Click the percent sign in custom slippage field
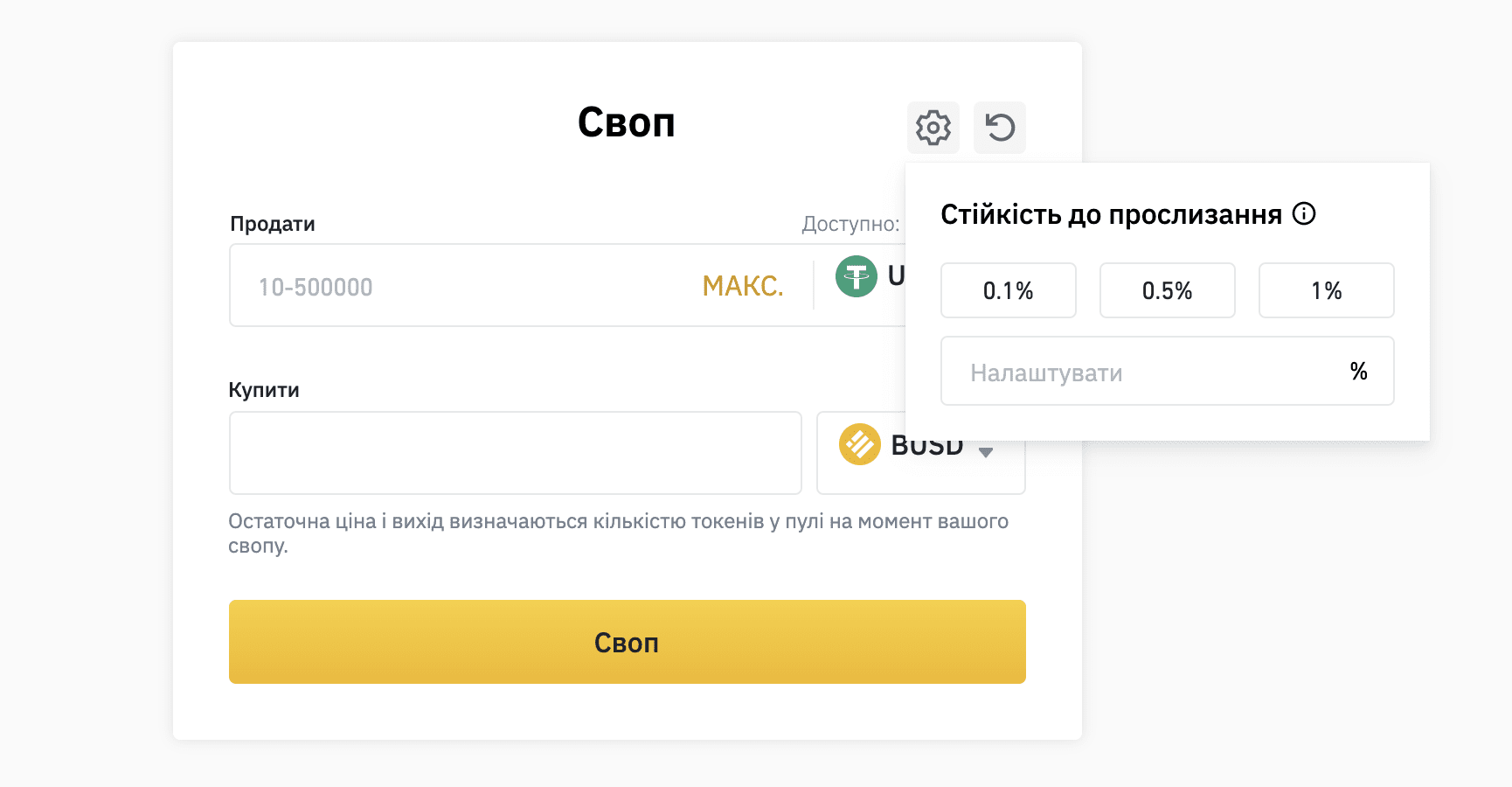Image resolution: width=1512 pixels, height=787 pixels. pos(1359,372)
